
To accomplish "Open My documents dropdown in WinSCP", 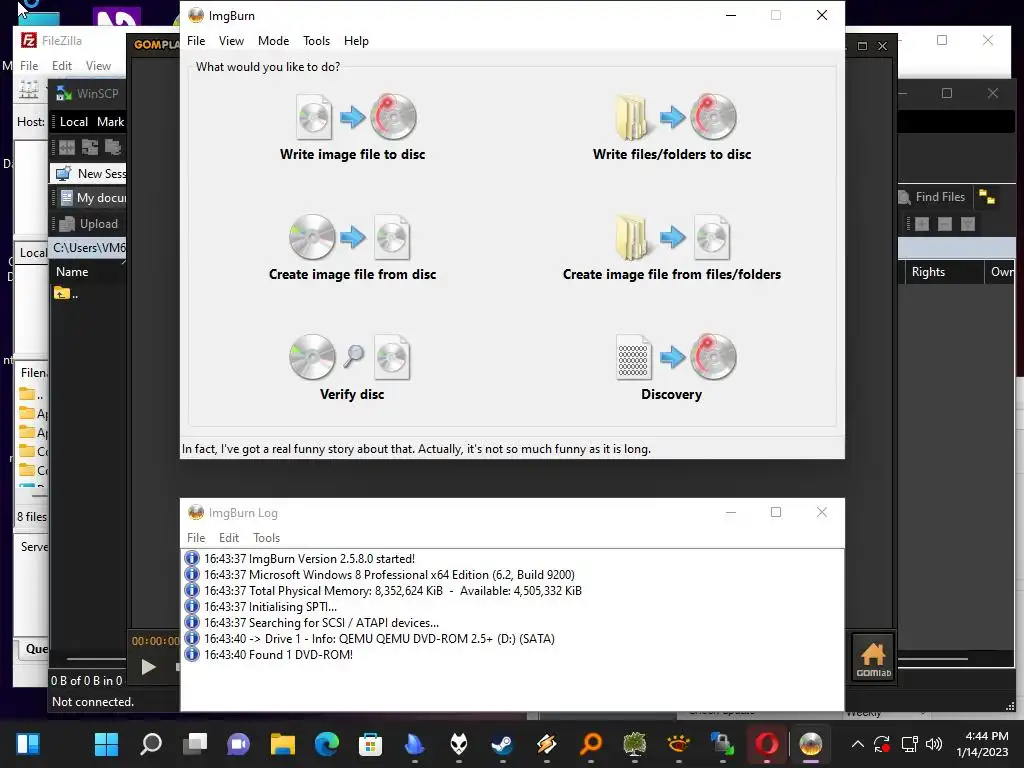I will coord(93,198).
